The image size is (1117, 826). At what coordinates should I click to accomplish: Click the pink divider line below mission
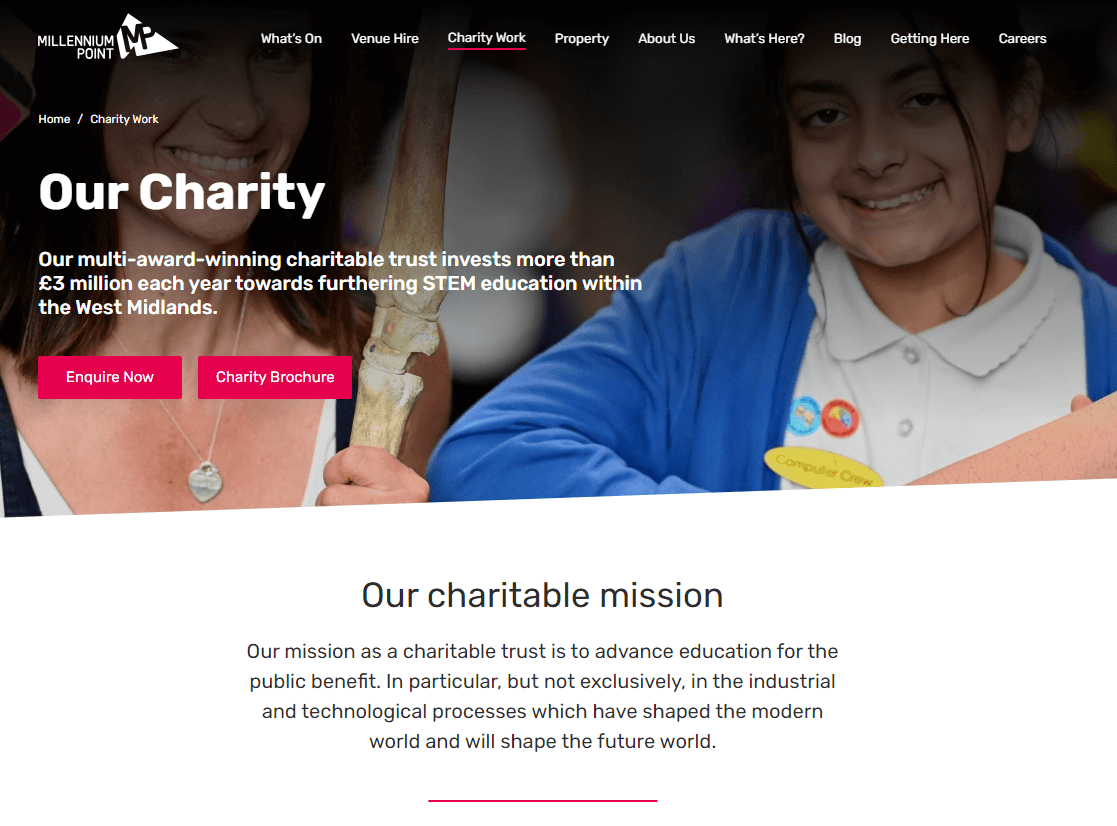coord(542,800)
